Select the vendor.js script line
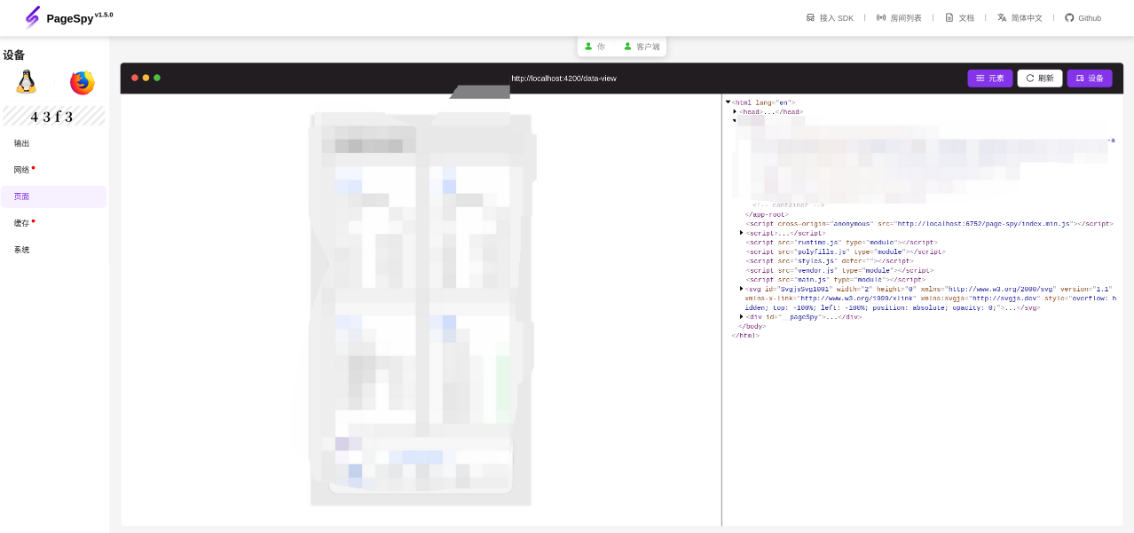The height and width of the screenshot is (533, 1134). click(x=838, y=270)
